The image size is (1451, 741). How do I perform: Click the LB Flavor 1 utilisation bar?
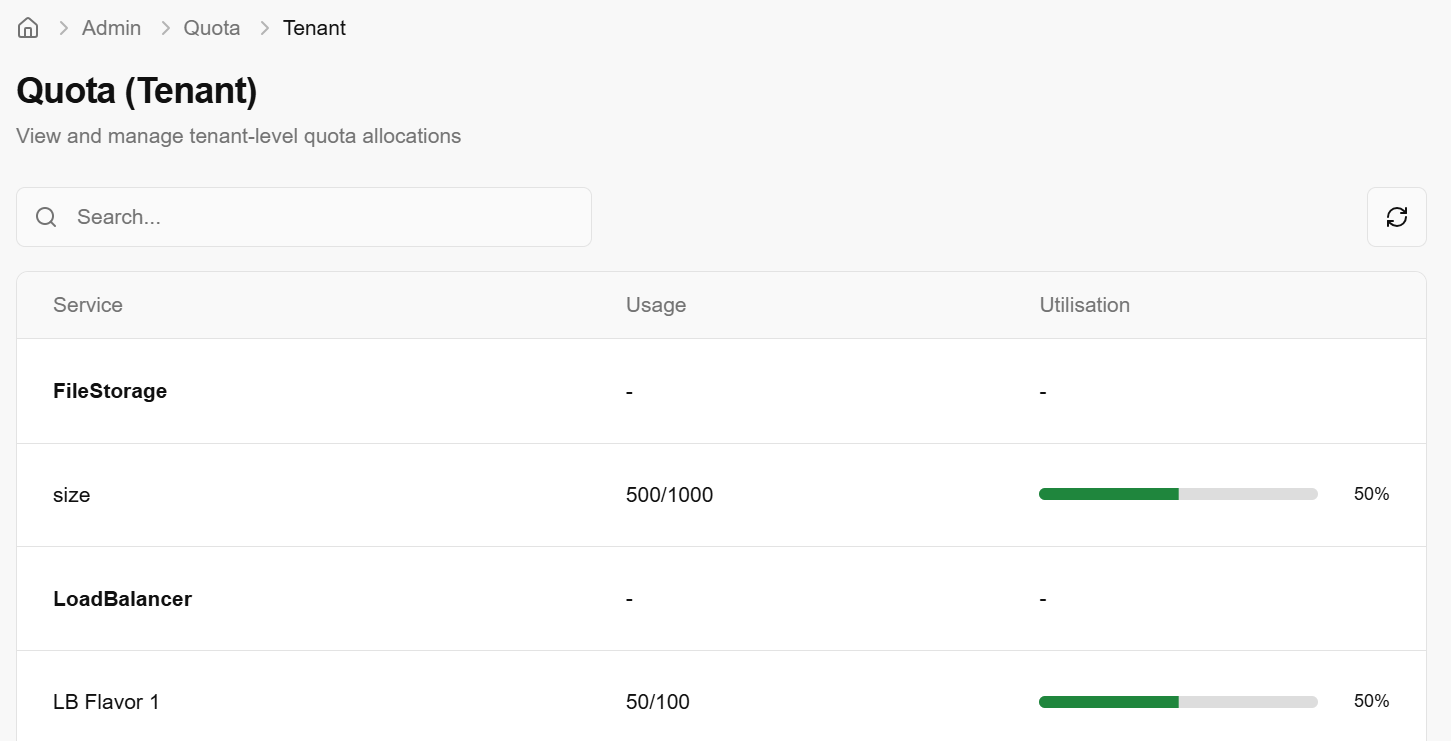[1178, 702]
